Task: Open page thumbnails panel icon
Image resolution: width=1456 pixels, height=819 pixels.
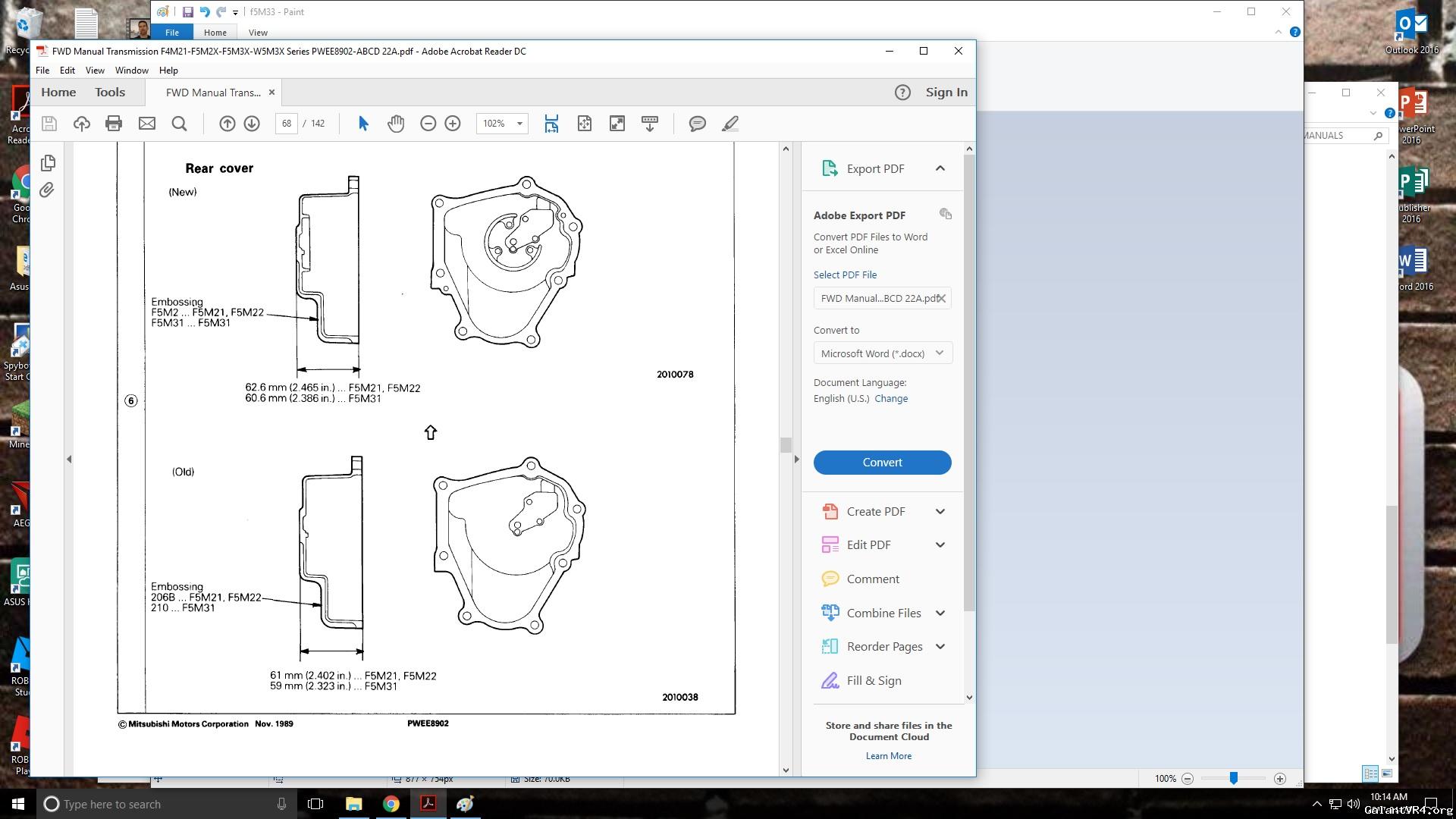Action: [48, 162]
